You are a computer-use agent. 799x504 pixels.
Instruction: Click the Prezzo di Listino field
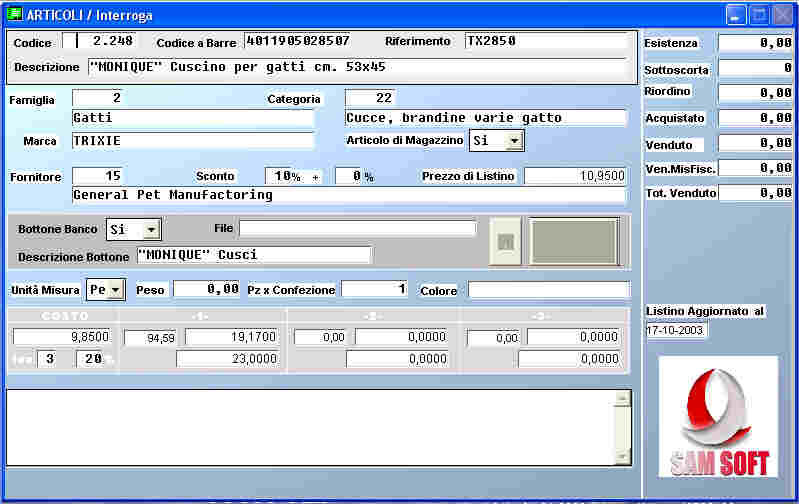click(575, 176)
